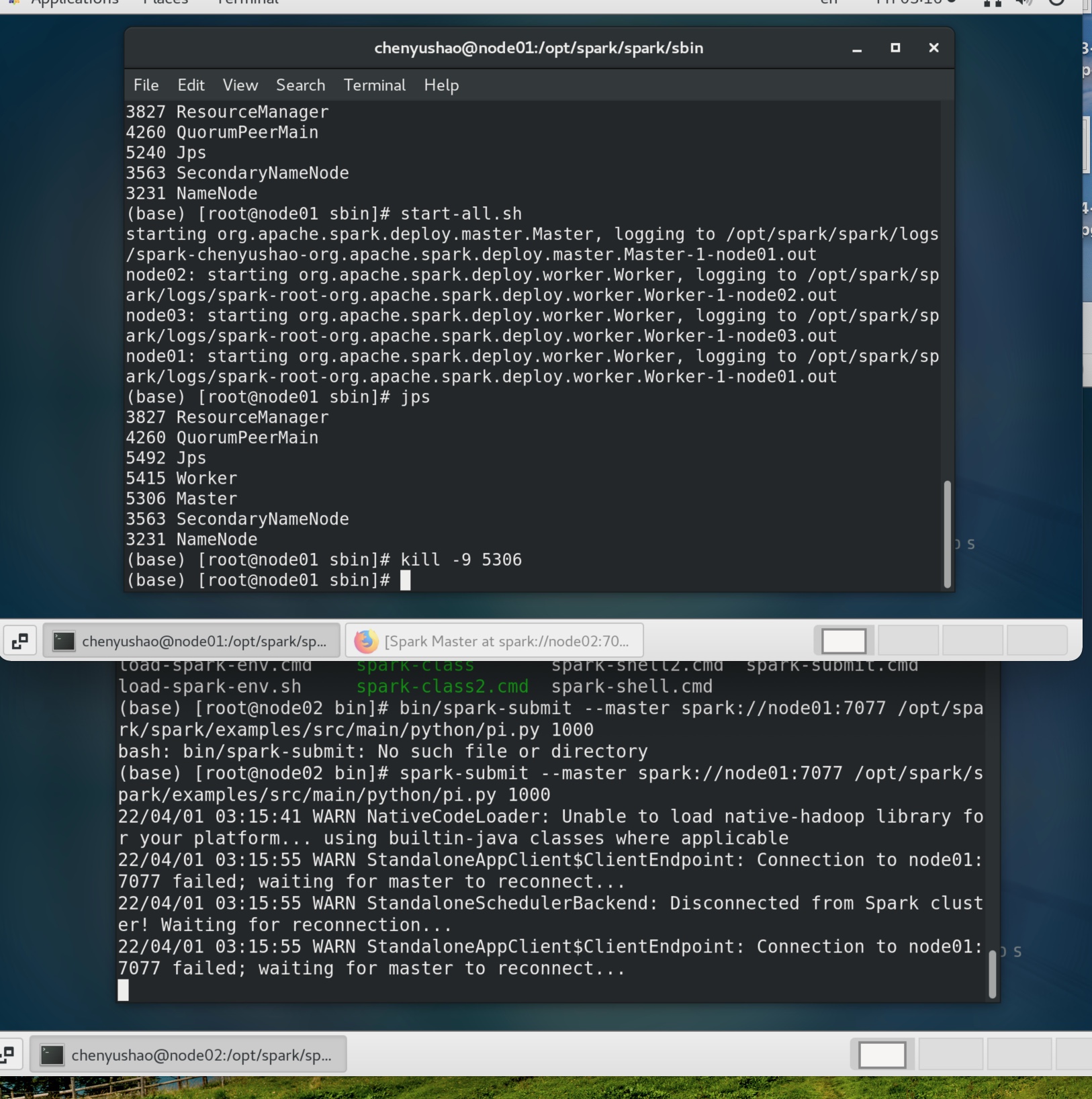Open the Search menu in node01 terminal
Screen dimensions: 1092x1099
click(x=300, y=85)
